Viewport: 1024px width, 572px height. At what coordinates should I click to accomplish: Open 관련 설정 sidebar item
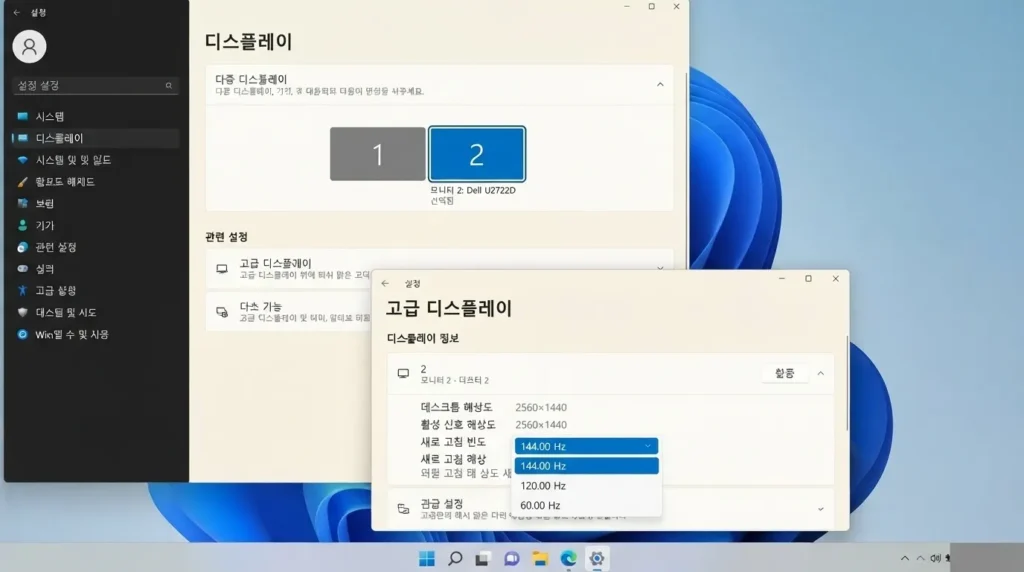95,247
